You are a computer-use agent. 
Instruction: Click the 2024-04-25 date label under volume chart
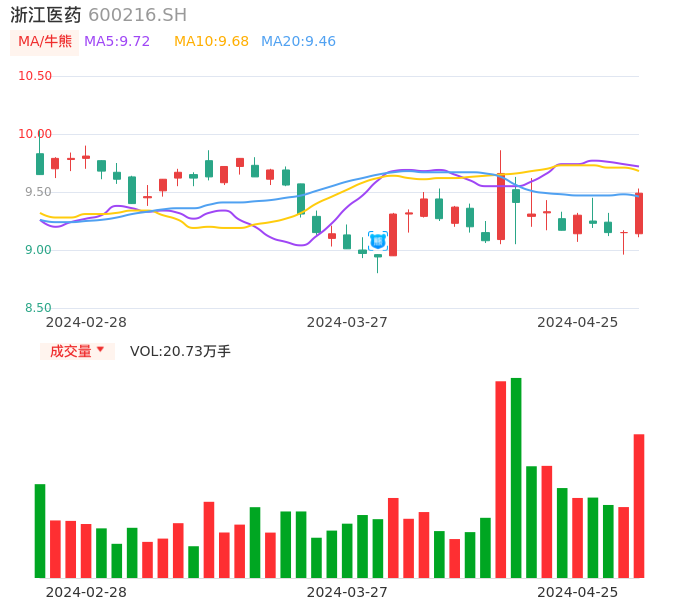click(578, 592)
